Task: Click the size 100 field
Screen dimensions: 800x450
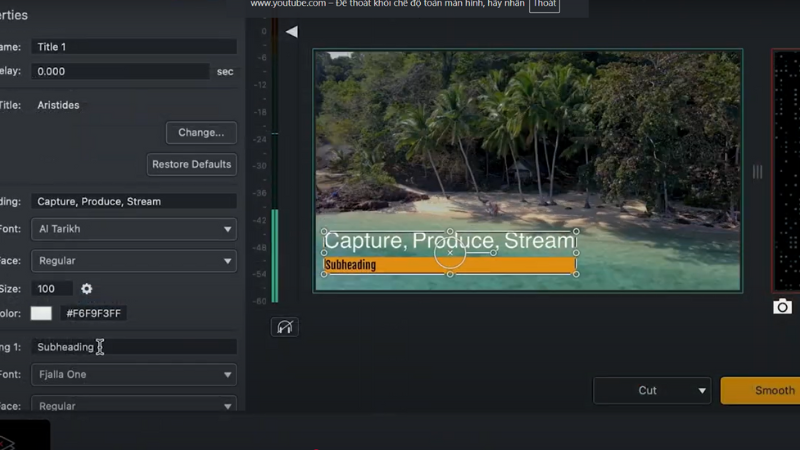Action: 52,289
